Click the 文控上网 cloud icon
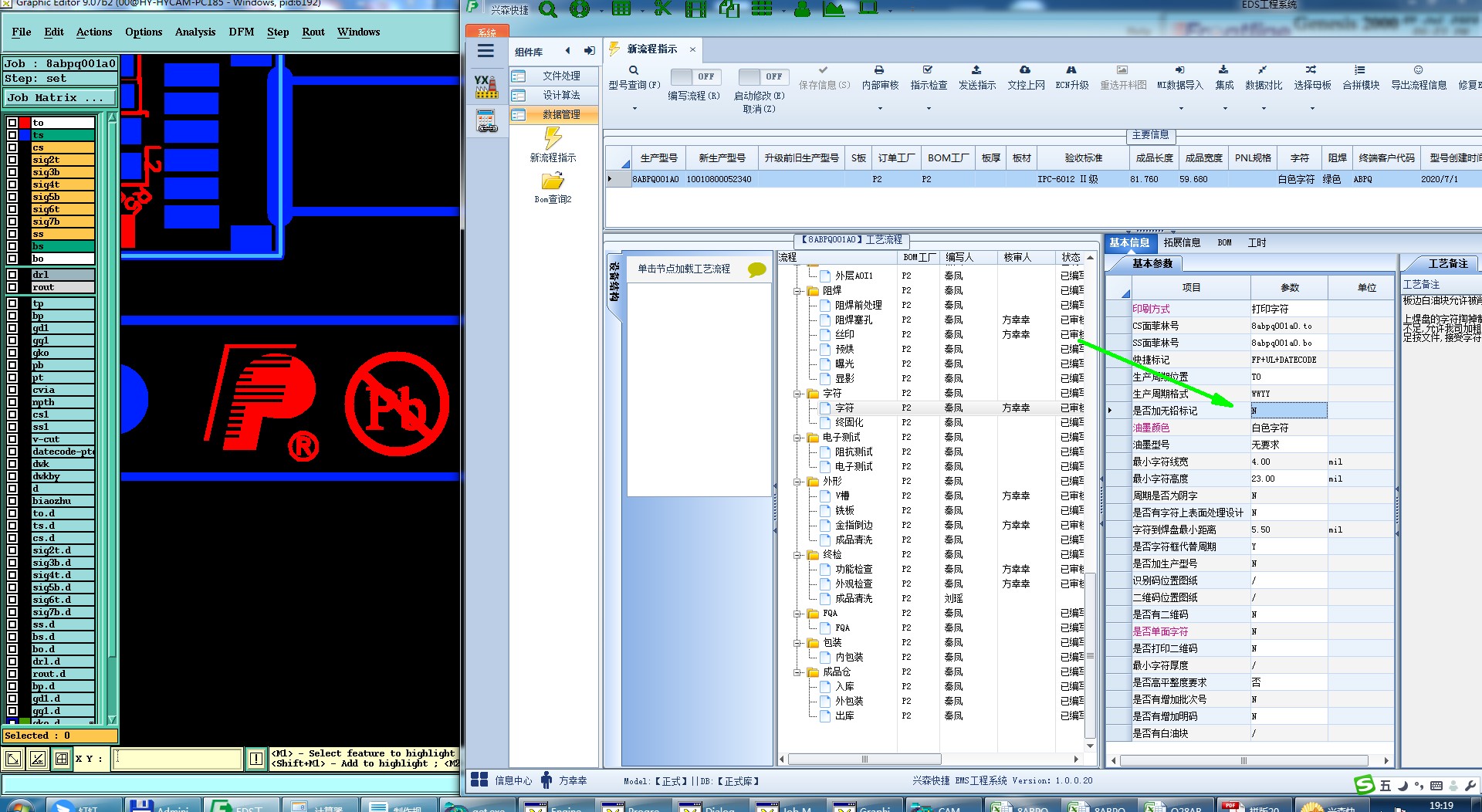1482x812 pixels. point(1025,70)
